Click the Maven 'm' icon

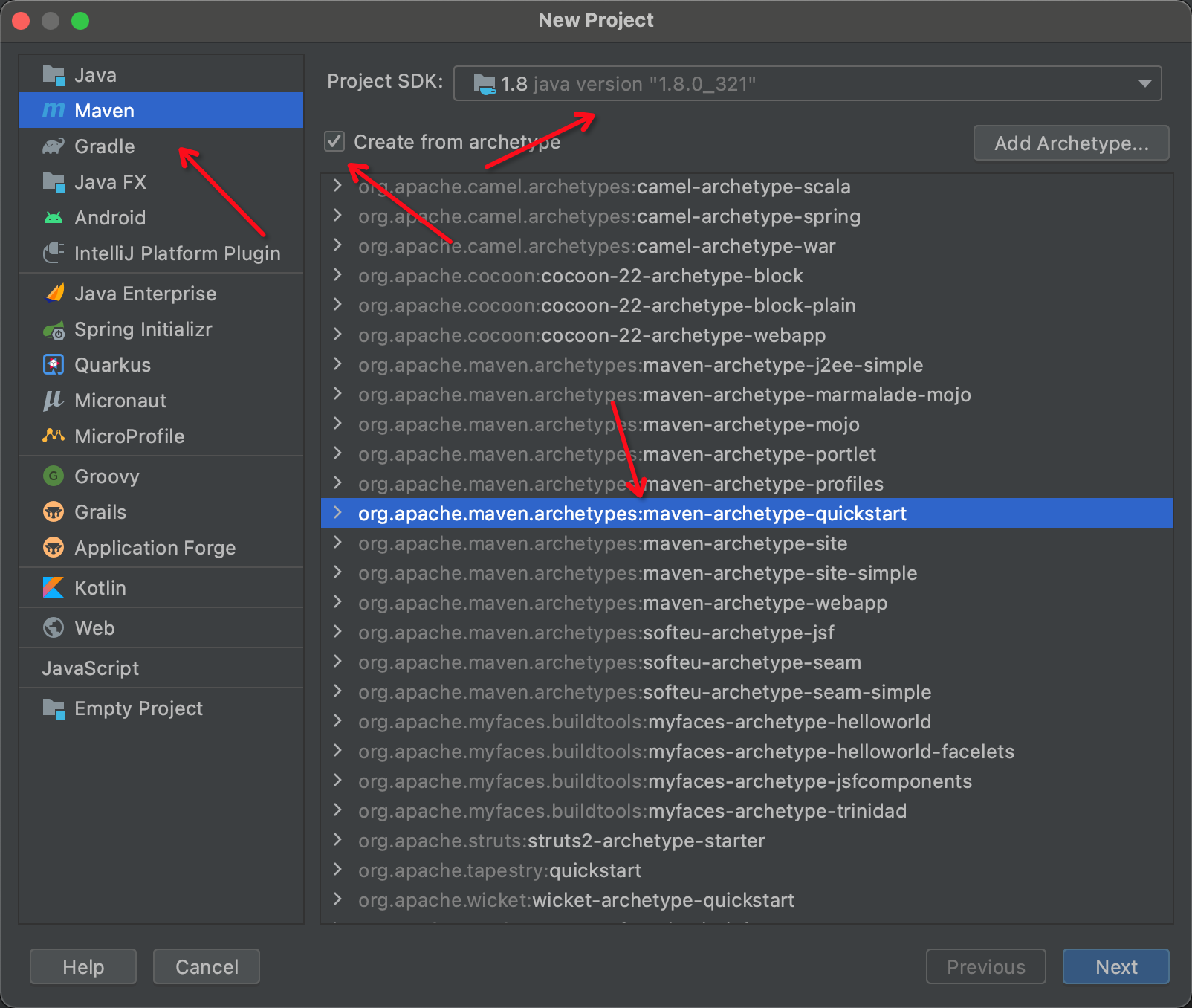click(x=54, y=111)
